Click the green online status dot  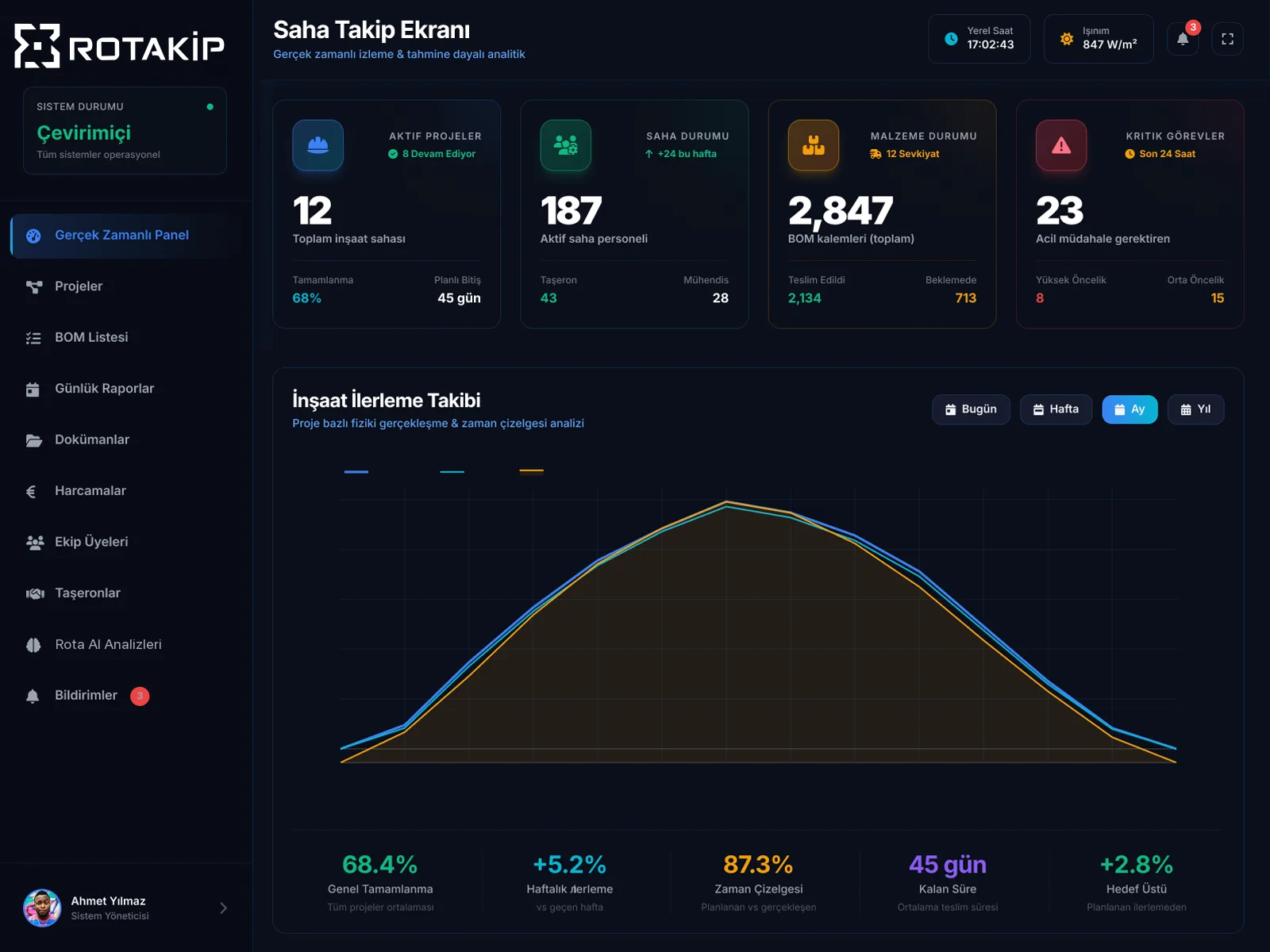click(210, 106)
